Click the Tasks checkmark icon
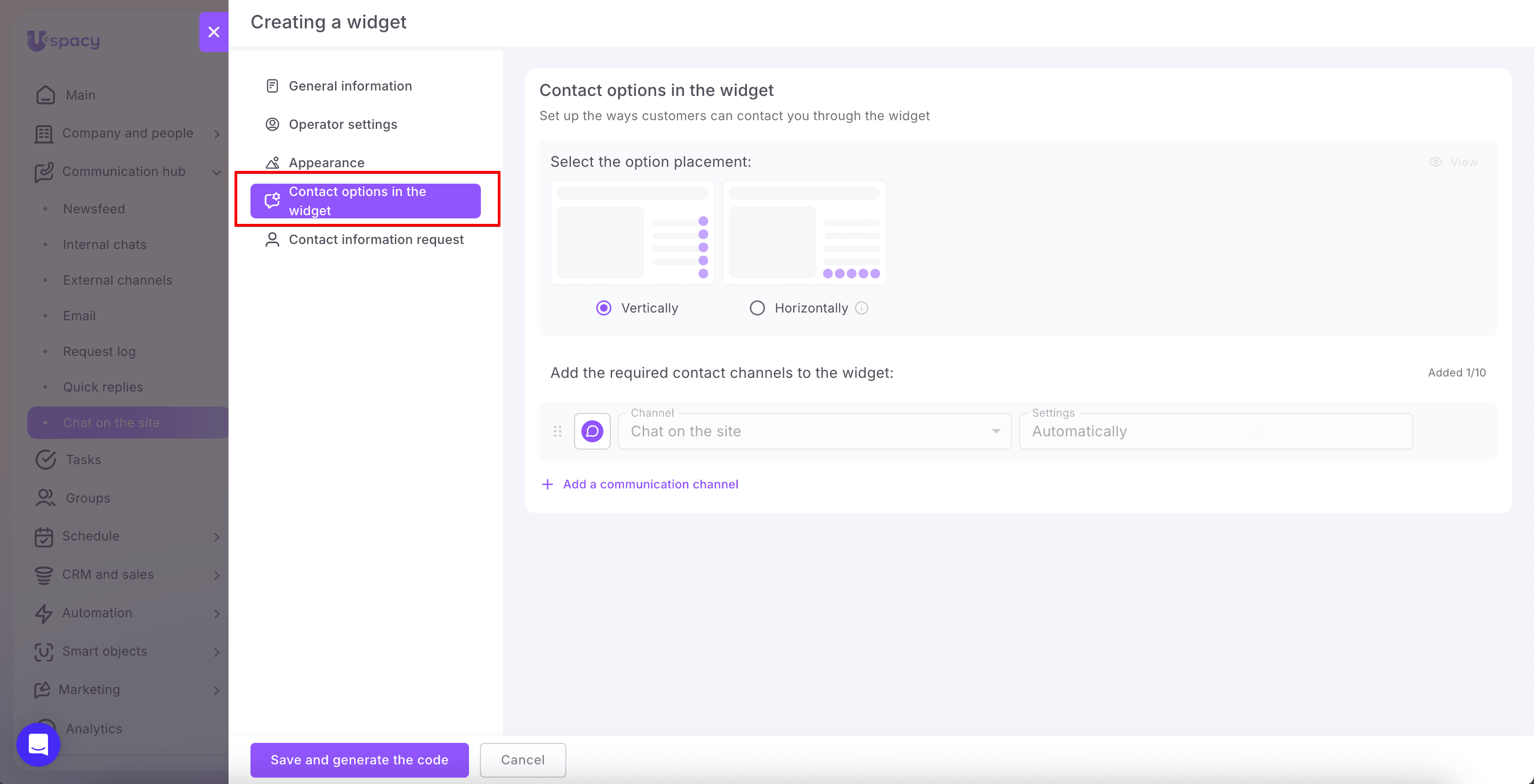1534x784 pixels. pyautogui.click(x=45, y=460)
